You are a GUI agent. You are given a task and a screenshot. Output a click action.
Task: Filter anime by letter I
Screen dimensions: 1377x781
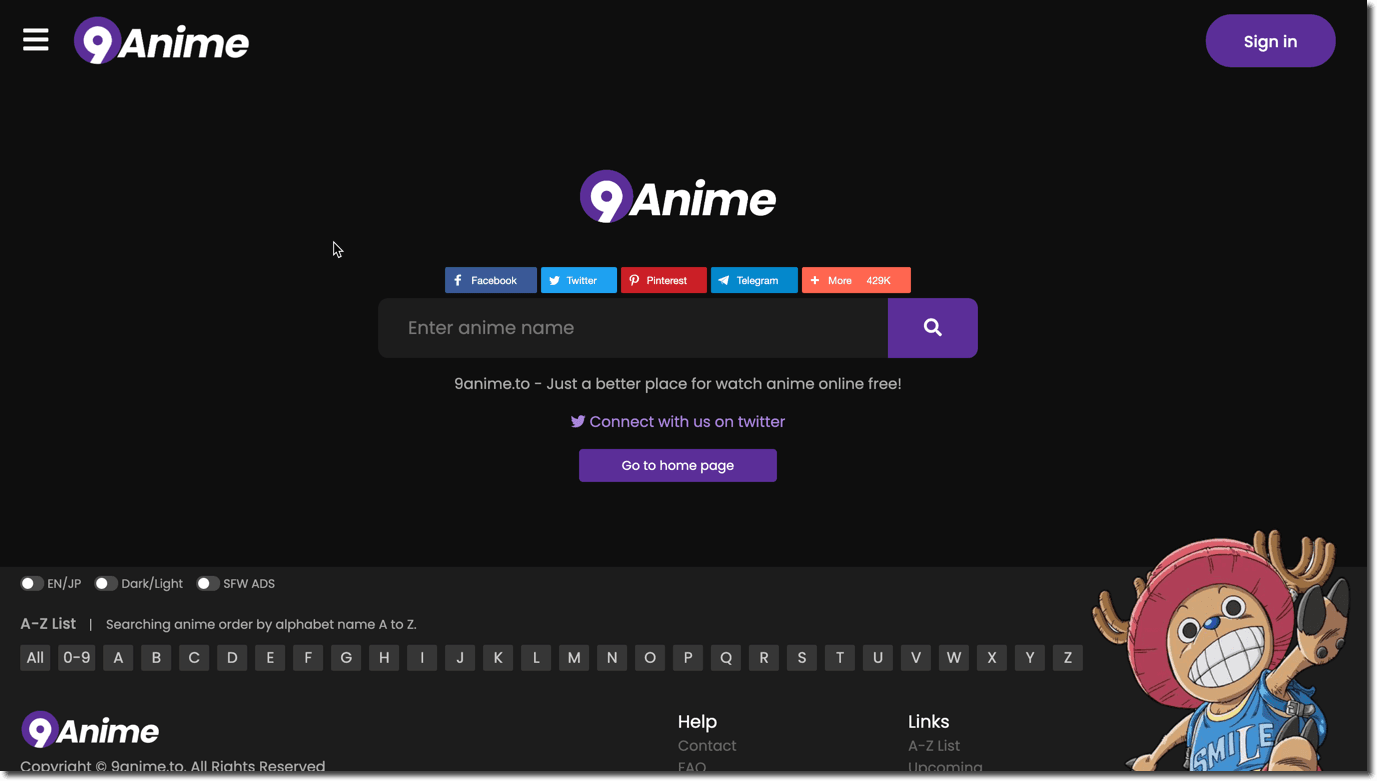tap(422, 658)
